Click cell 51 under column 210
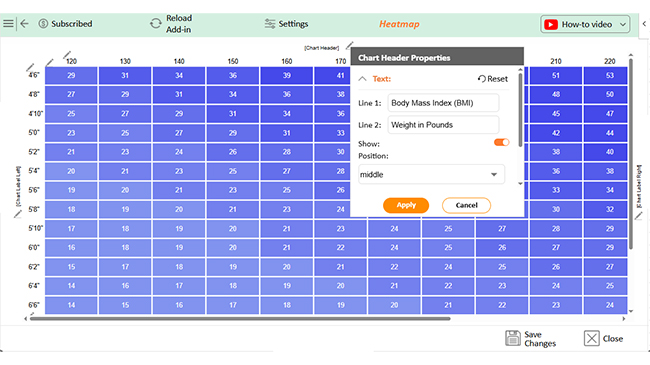The image size is (650, 365). (x=555, y=75)
